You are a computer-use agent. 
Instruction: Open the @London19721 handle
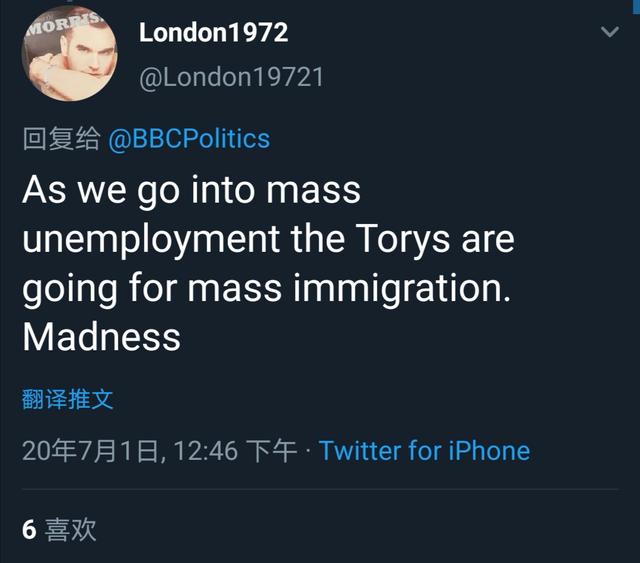(231, 77)
